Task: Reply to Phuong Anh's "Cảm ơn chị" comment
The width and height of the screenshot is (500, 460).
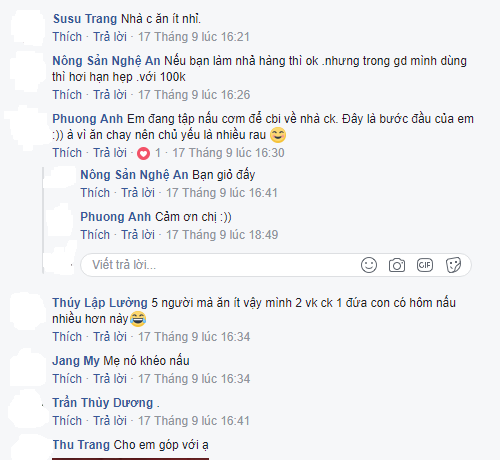Action: [138, 235]
